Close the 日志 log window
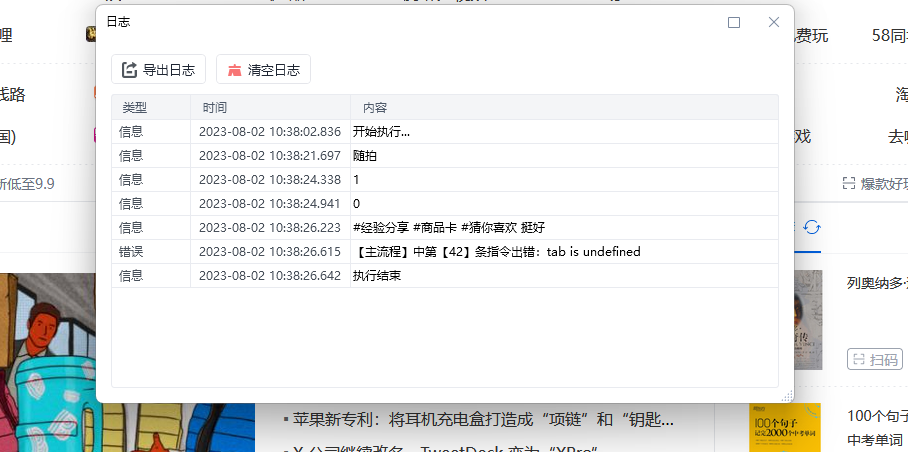This screenshot has width=908, height=452. tap(774, 22)
